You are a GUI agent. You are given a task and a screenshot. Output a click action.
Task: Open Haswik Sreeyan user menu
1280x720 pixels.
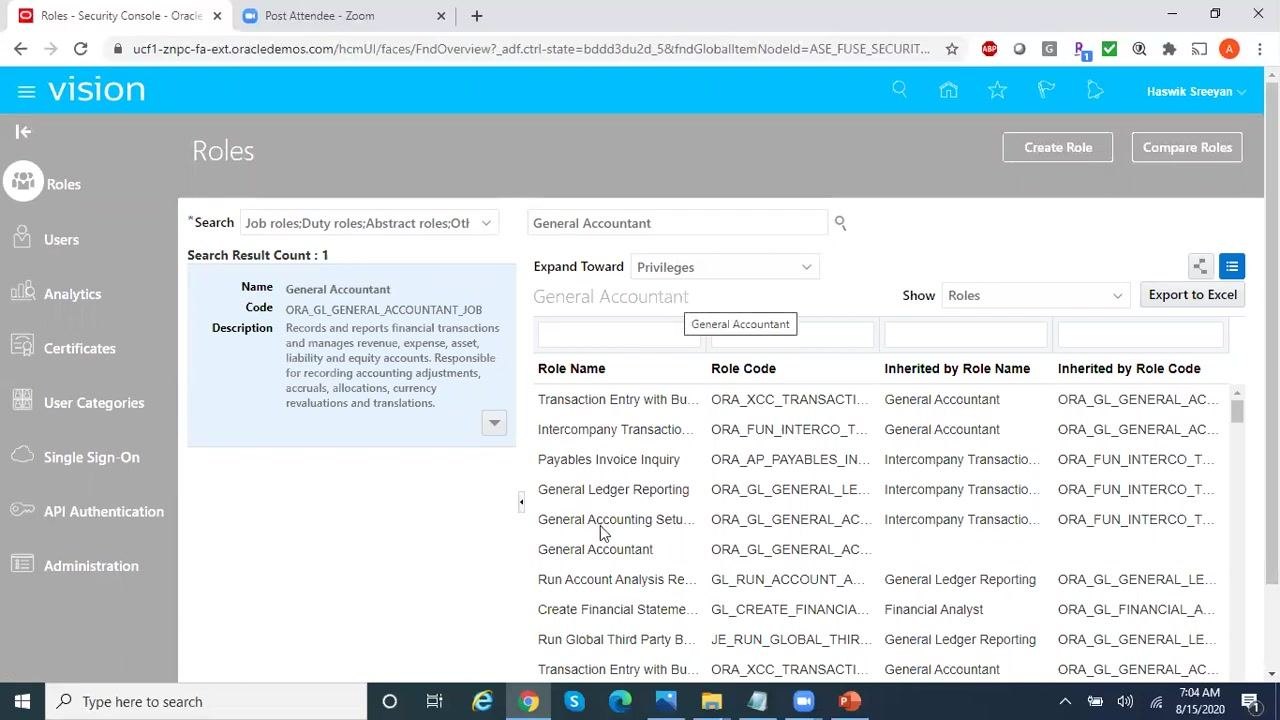pyautogui.click(x=1196, y=91)
